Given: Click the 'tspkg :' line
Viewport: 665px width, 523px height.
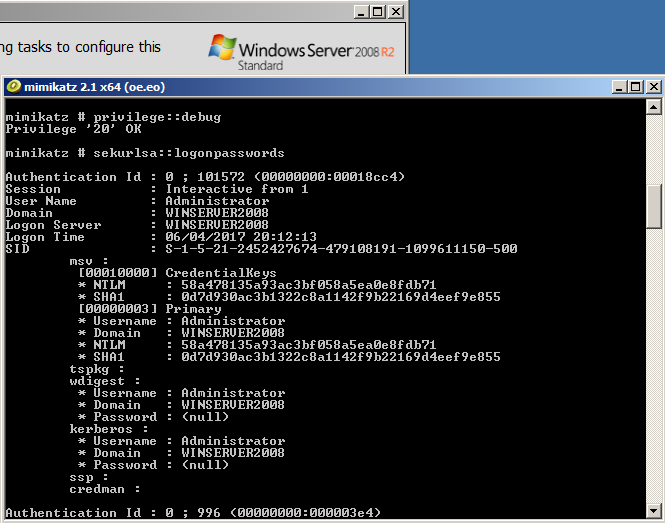Looking at the screenshot, I should point(97,369).
